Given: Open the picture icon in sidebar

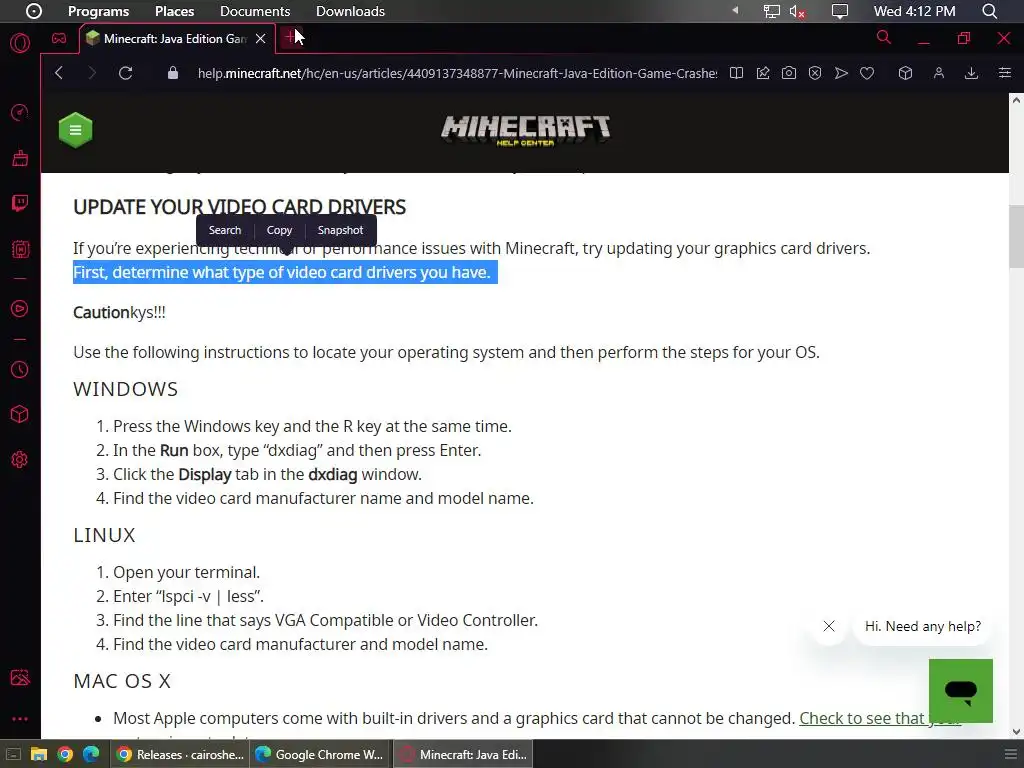Looking at the screenshot, I should coord(20,677).
